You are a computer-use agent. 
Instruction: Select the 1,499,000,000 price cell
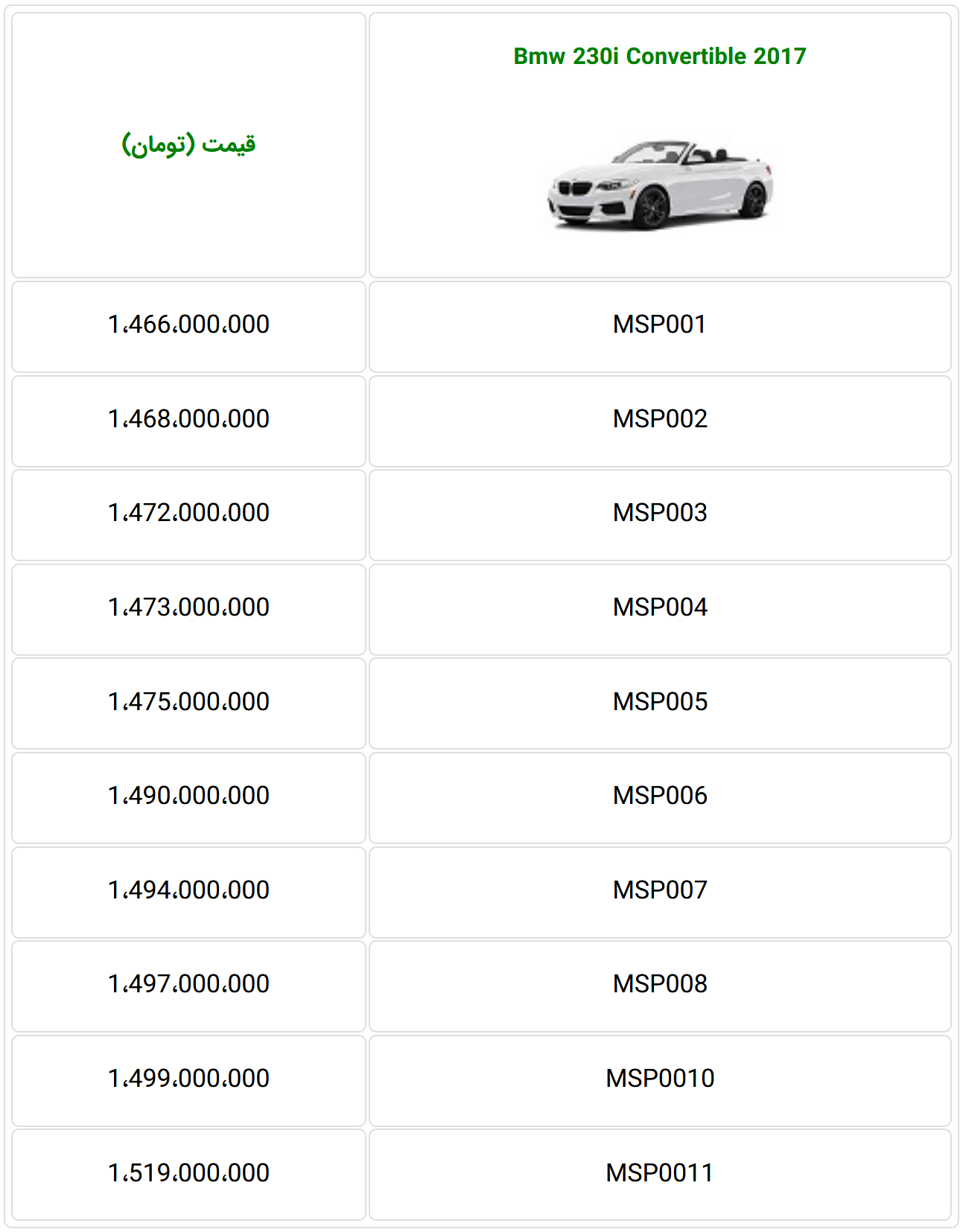(188, 1079)
